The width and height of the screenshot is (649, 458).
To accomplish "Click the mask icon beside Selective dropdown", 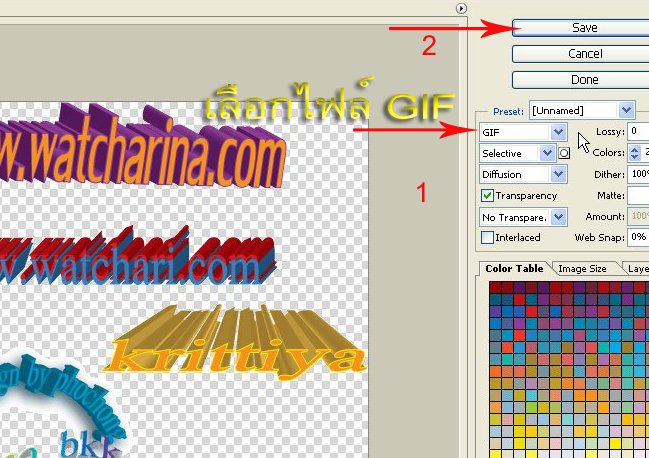I will click(564, 153).
